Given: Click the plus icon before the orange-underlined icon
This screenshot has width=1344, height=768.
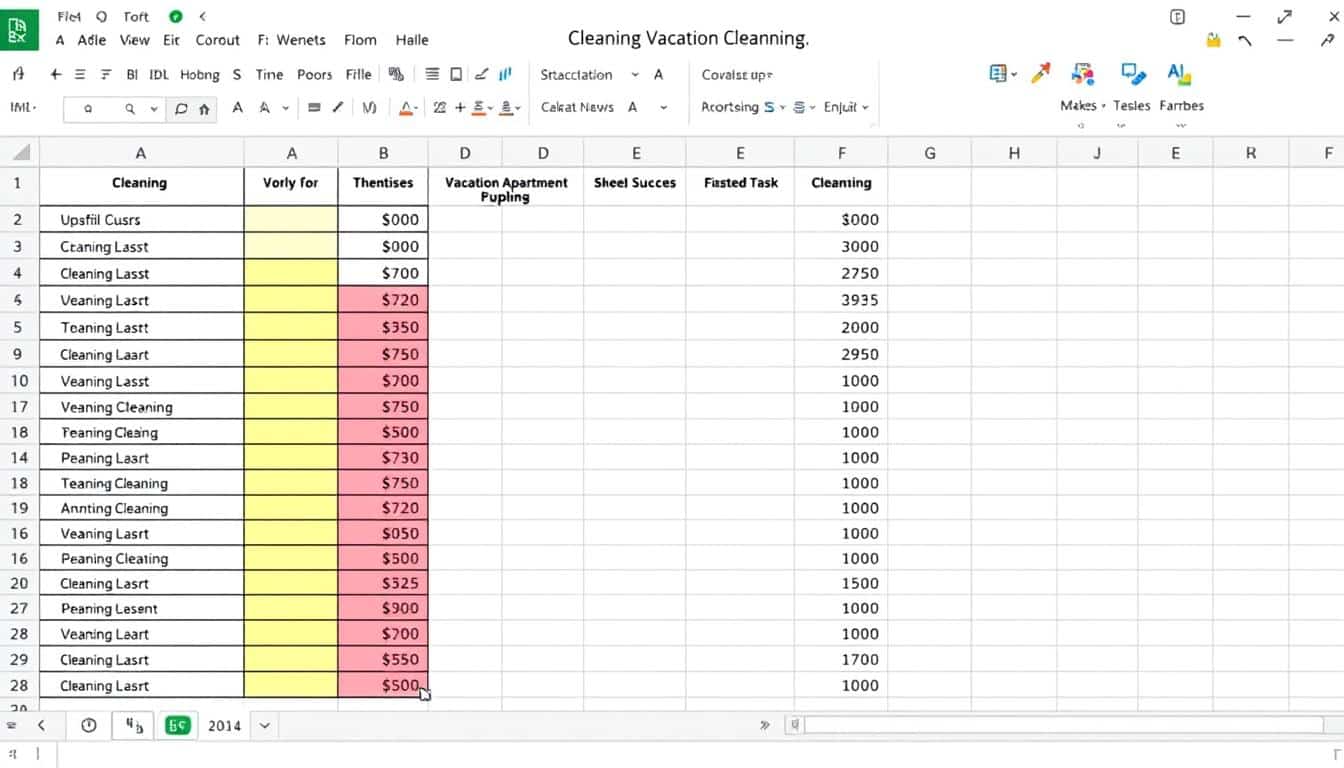Looking at the screenshot, I should click(x=460, y=107).
